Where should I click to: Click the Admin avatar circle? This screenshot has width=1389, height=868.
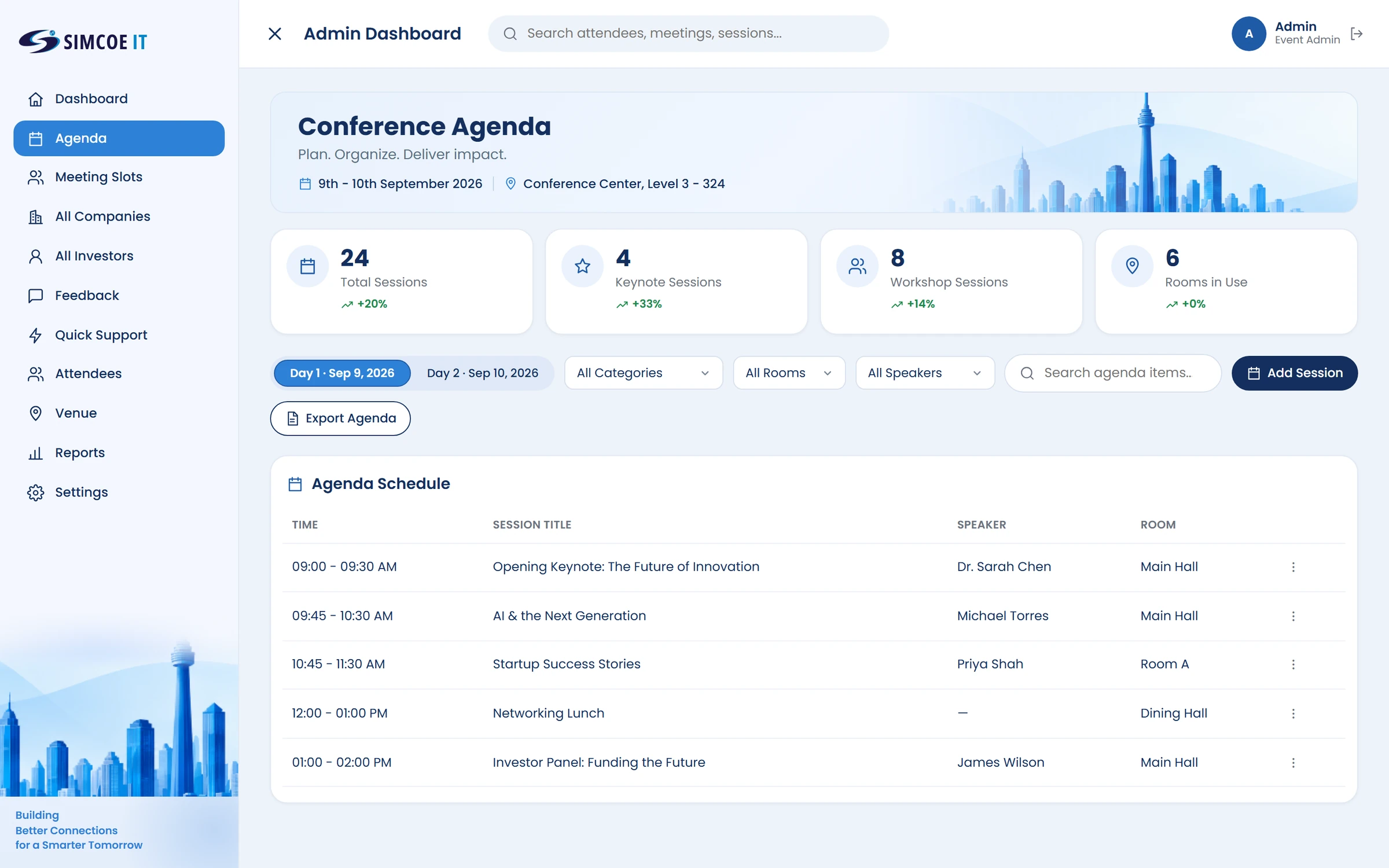[x=1248, y=34]
